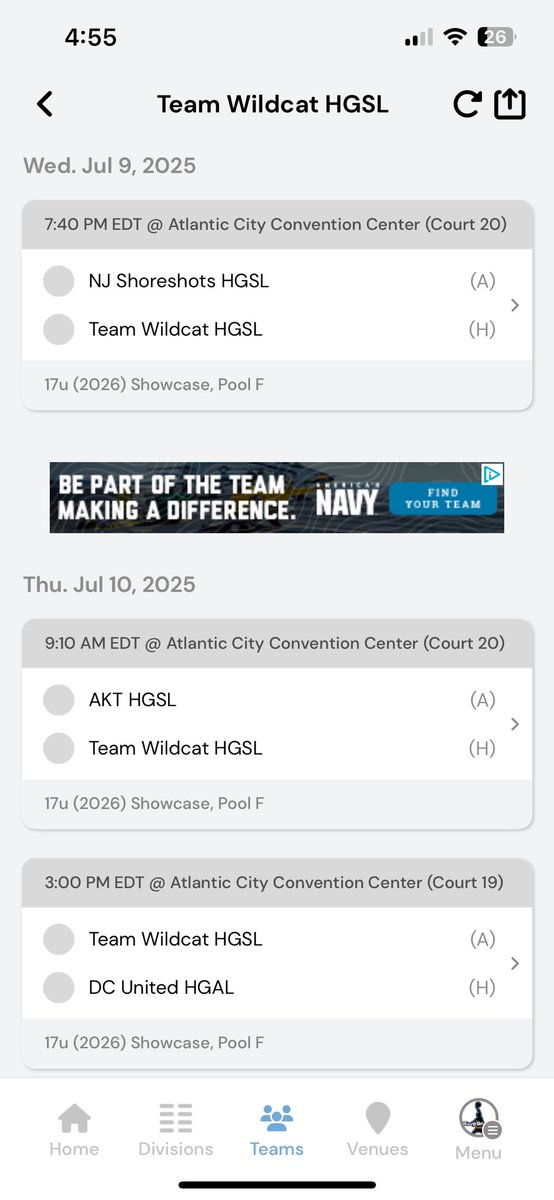Tap the back arrow icon
Screen dimensions: 554x1200
click(x=45, y=104)
